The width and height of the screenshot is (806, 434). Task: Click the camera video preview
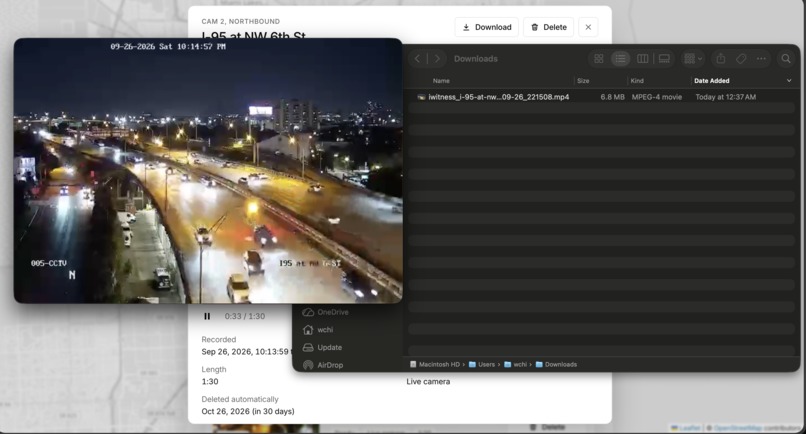(x=208, y=170)
